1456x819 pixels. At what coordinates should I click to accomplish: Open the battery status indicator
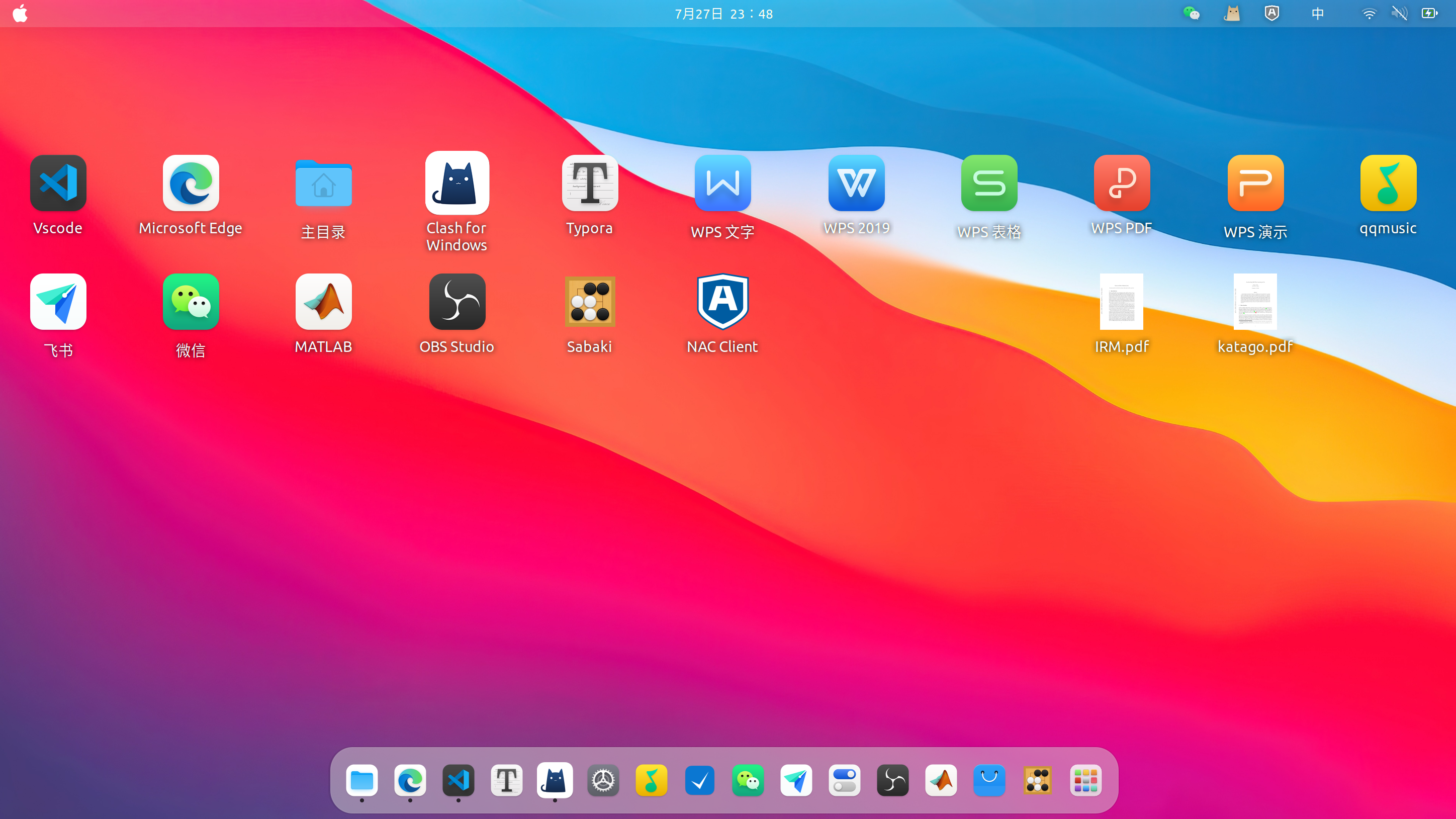click(1430, 13)
